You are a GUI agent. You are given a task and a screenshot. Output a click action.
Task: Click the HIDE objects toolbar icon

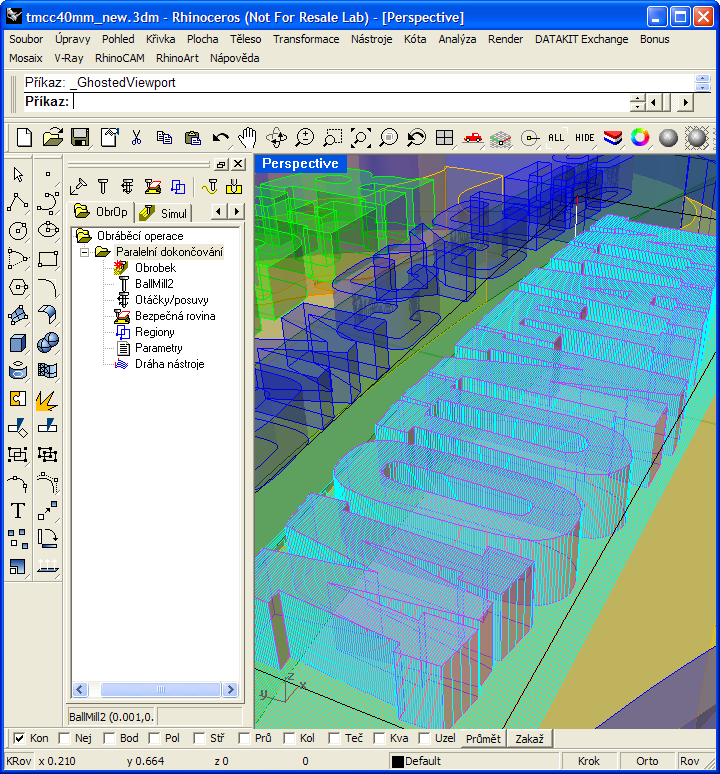tap(584, 138)
